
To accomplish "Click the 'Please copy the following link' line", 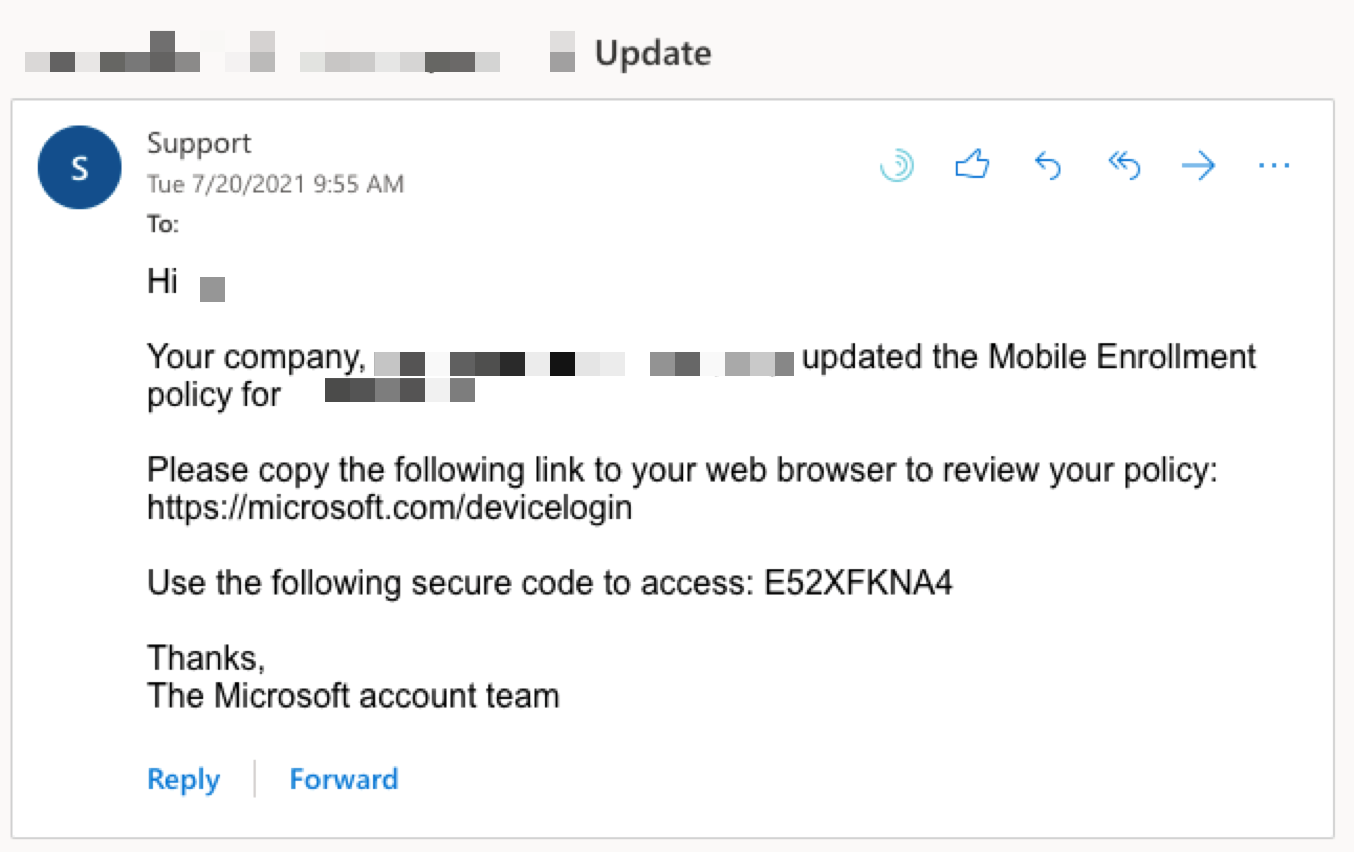I will coord(682,470).
